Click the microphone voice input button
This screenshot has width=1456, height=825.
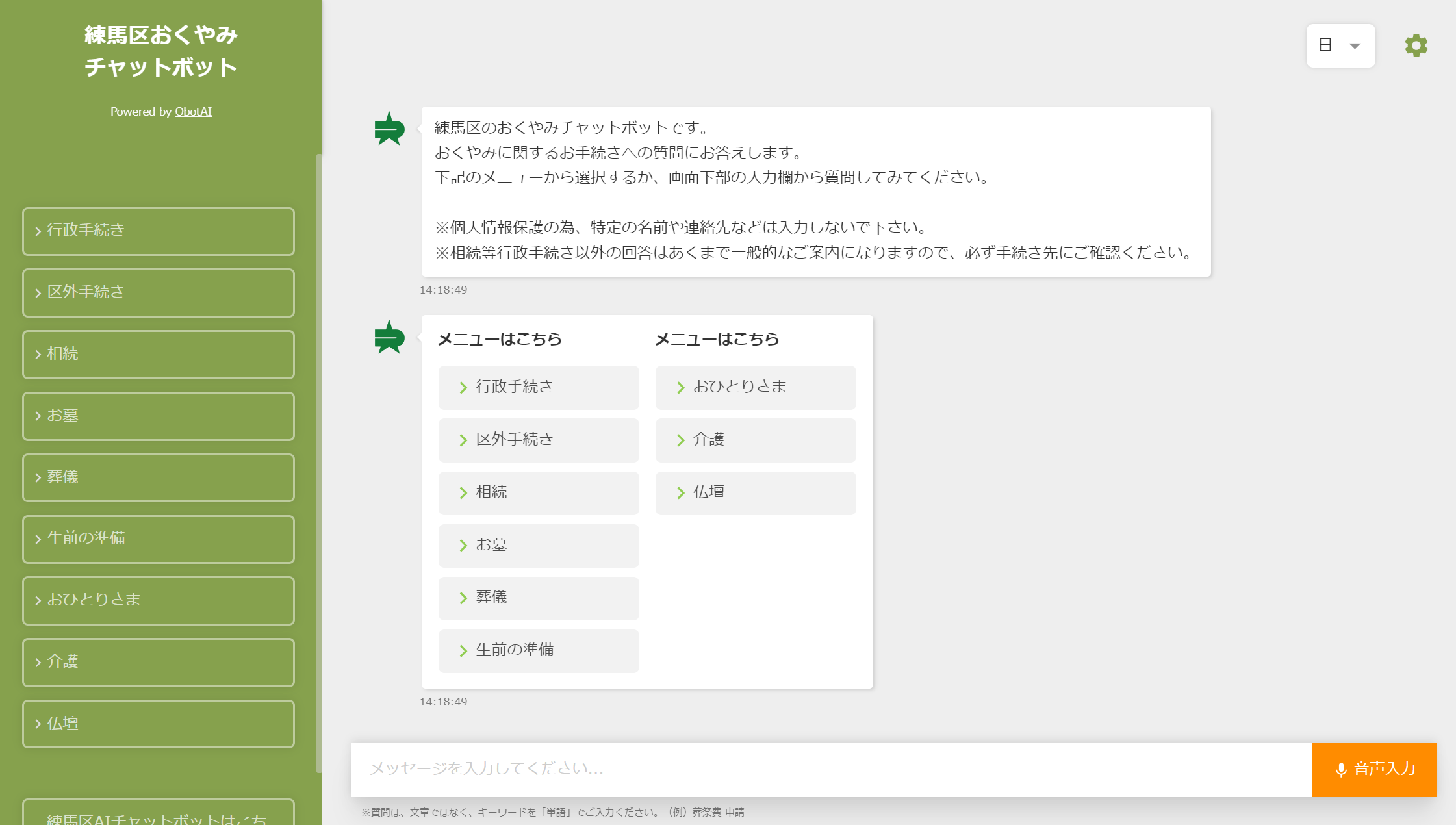1373,769
